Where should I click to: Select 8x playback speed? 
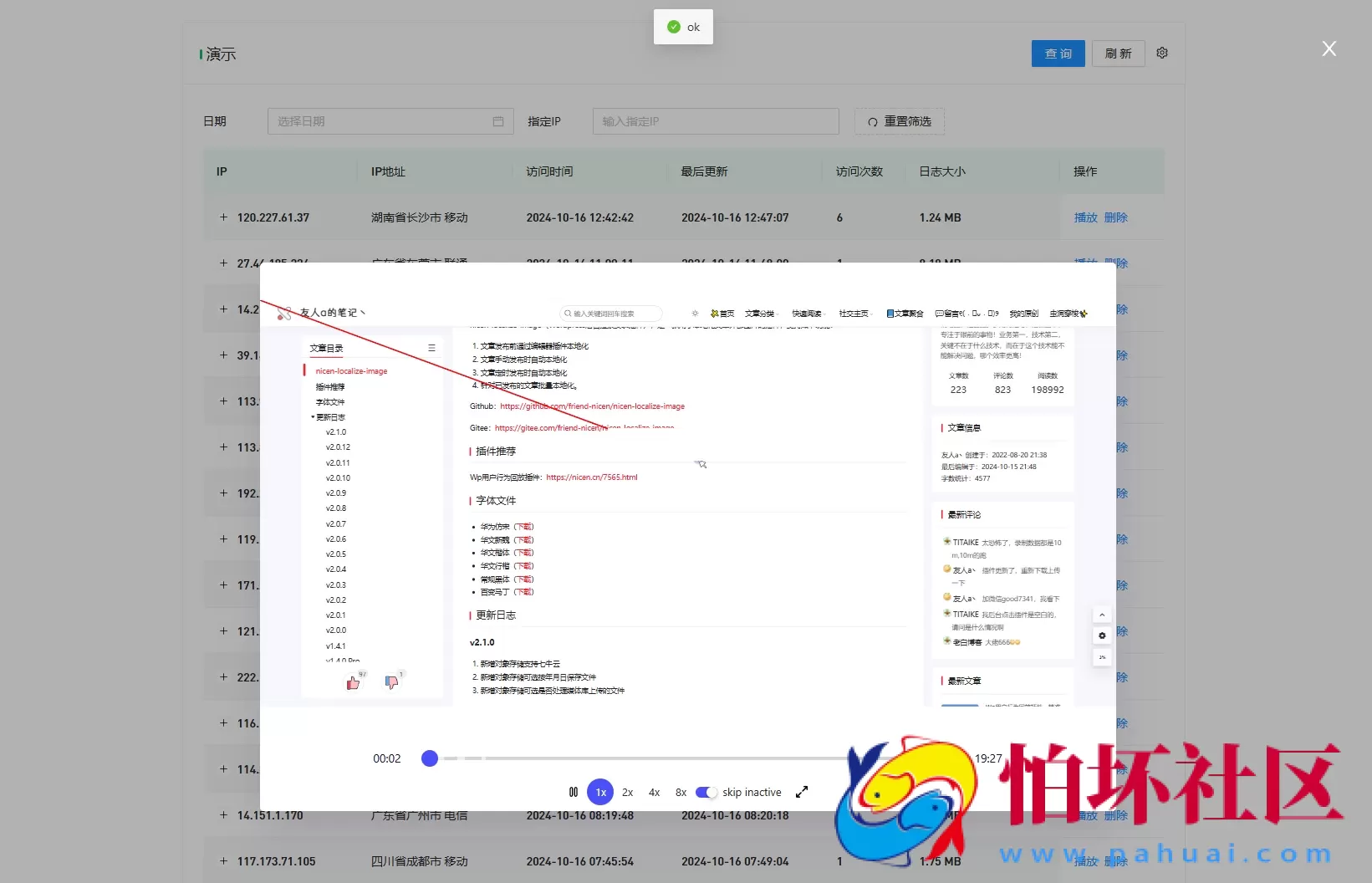point(680,792)
